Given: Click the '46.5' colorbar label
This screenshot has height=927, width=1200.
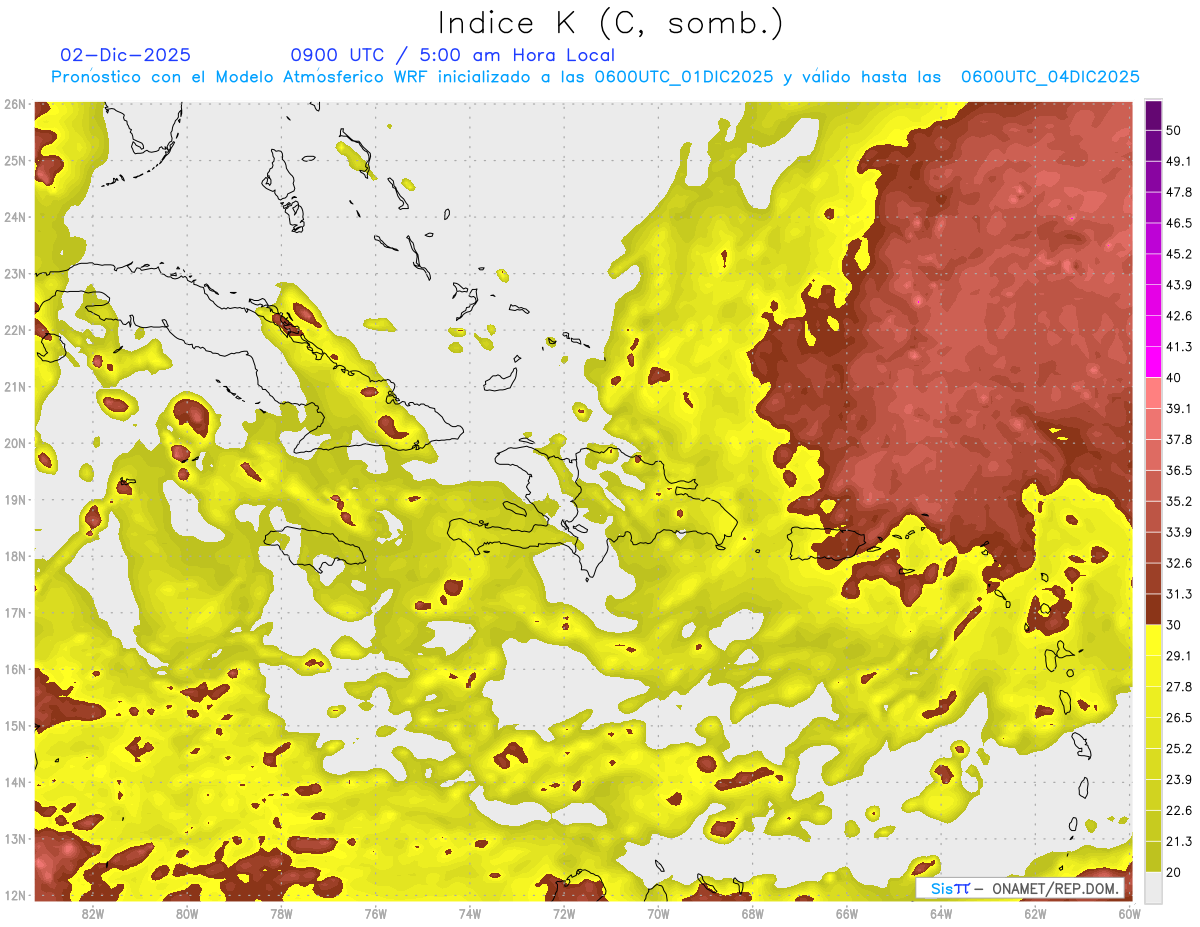Looking at the screenshot, I should click(x=1178, y=223).
